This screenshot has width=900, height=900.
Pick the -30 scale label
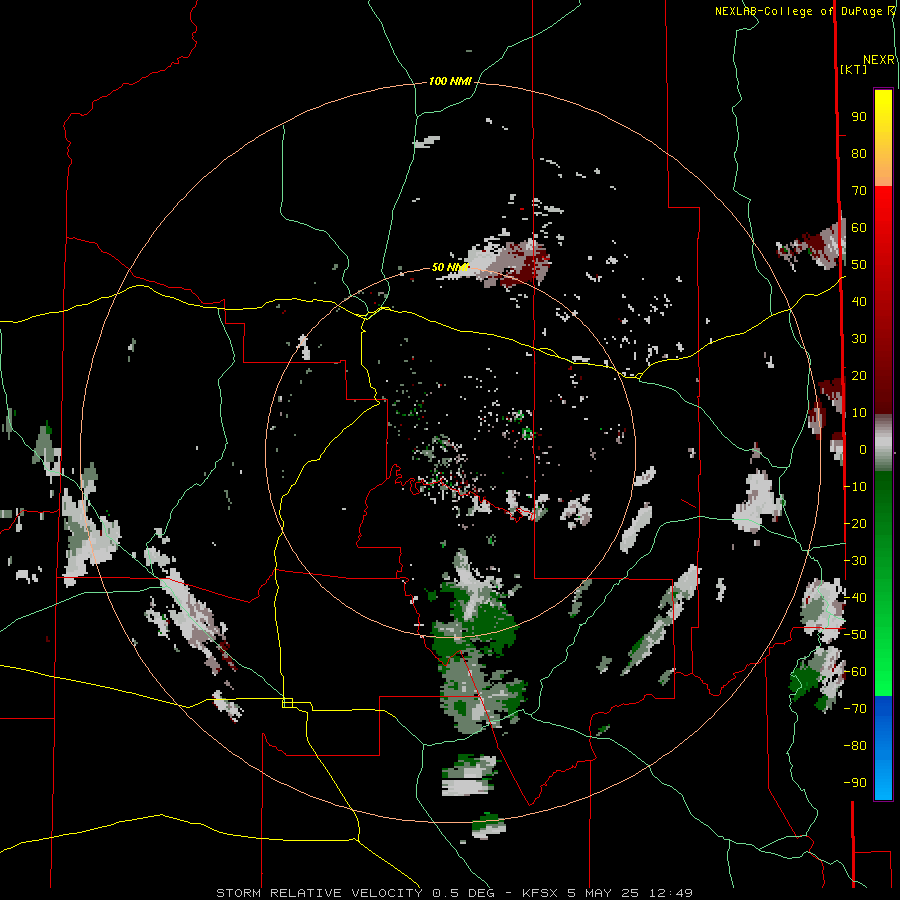[856, 561]
